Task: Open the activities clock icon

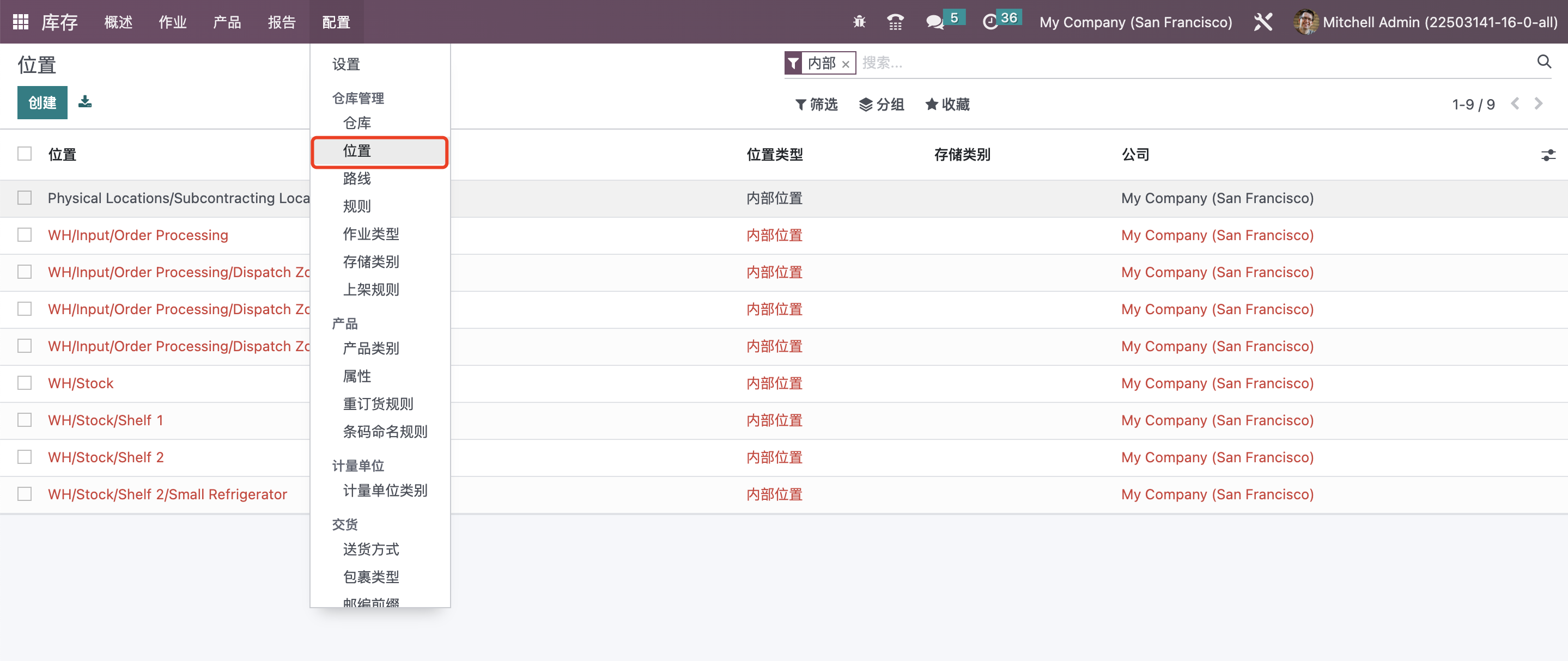Action: point(990,22)
